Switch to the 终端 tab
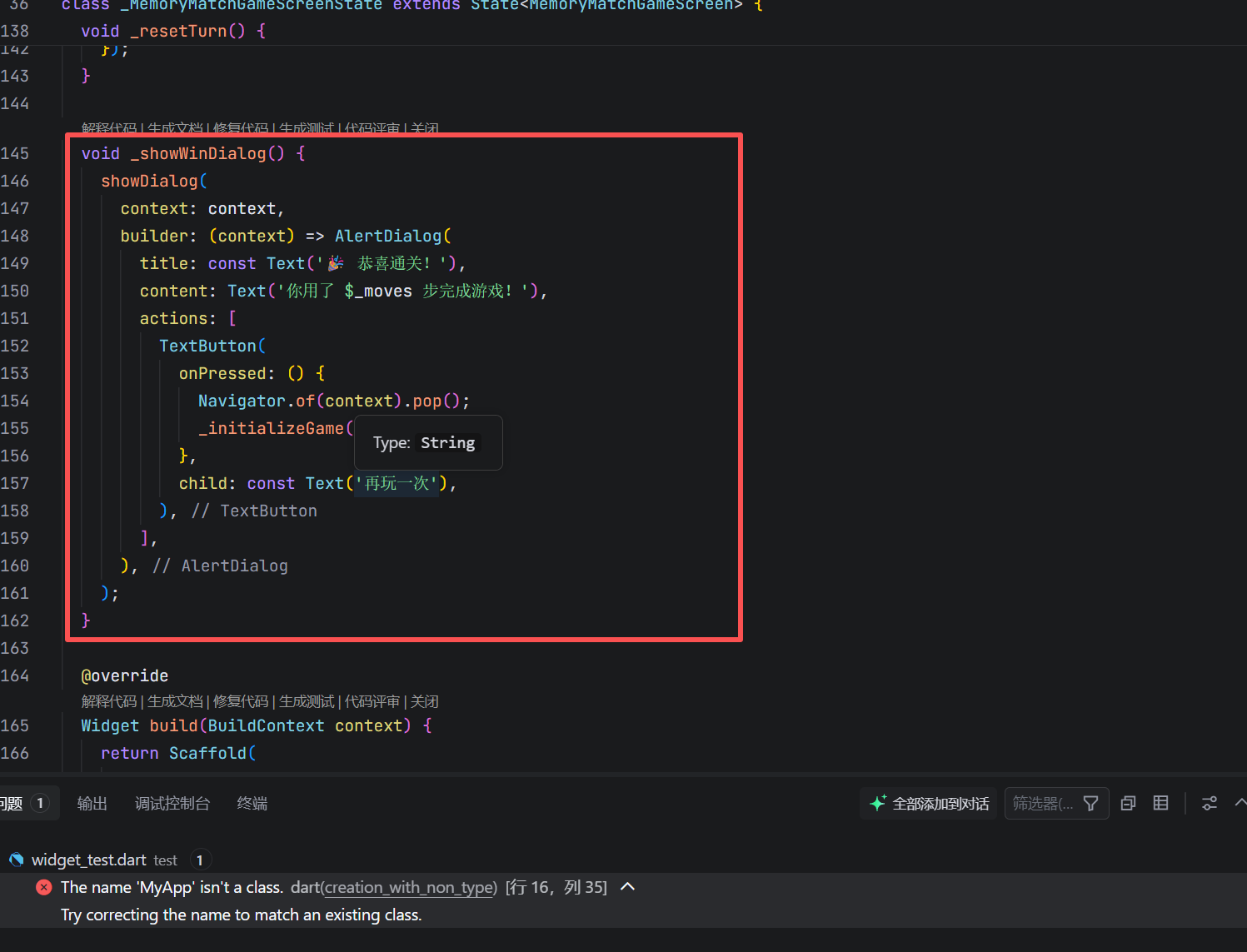This screenshot has height=952, width=1247. (x=252, y=803)
